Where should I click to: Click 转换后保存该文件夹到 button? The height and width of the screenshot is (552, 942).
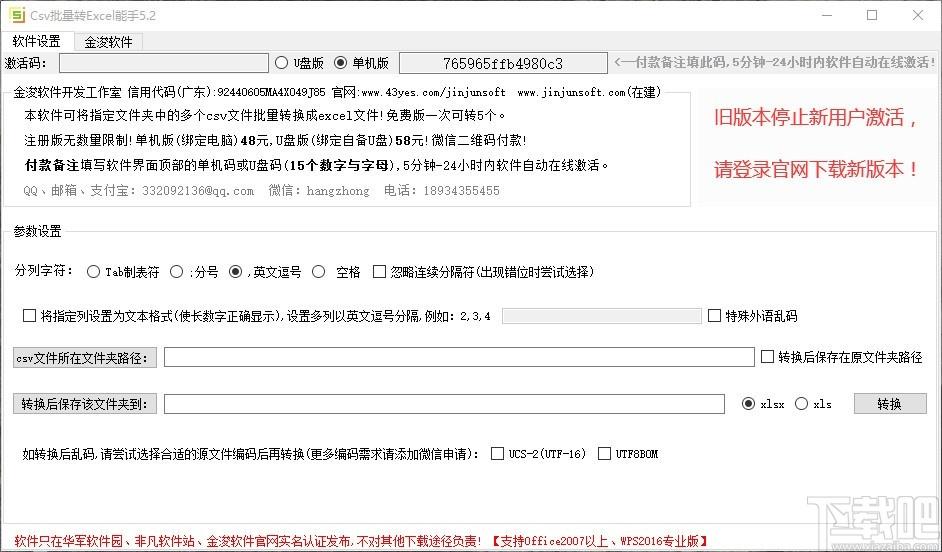(85, 404)
